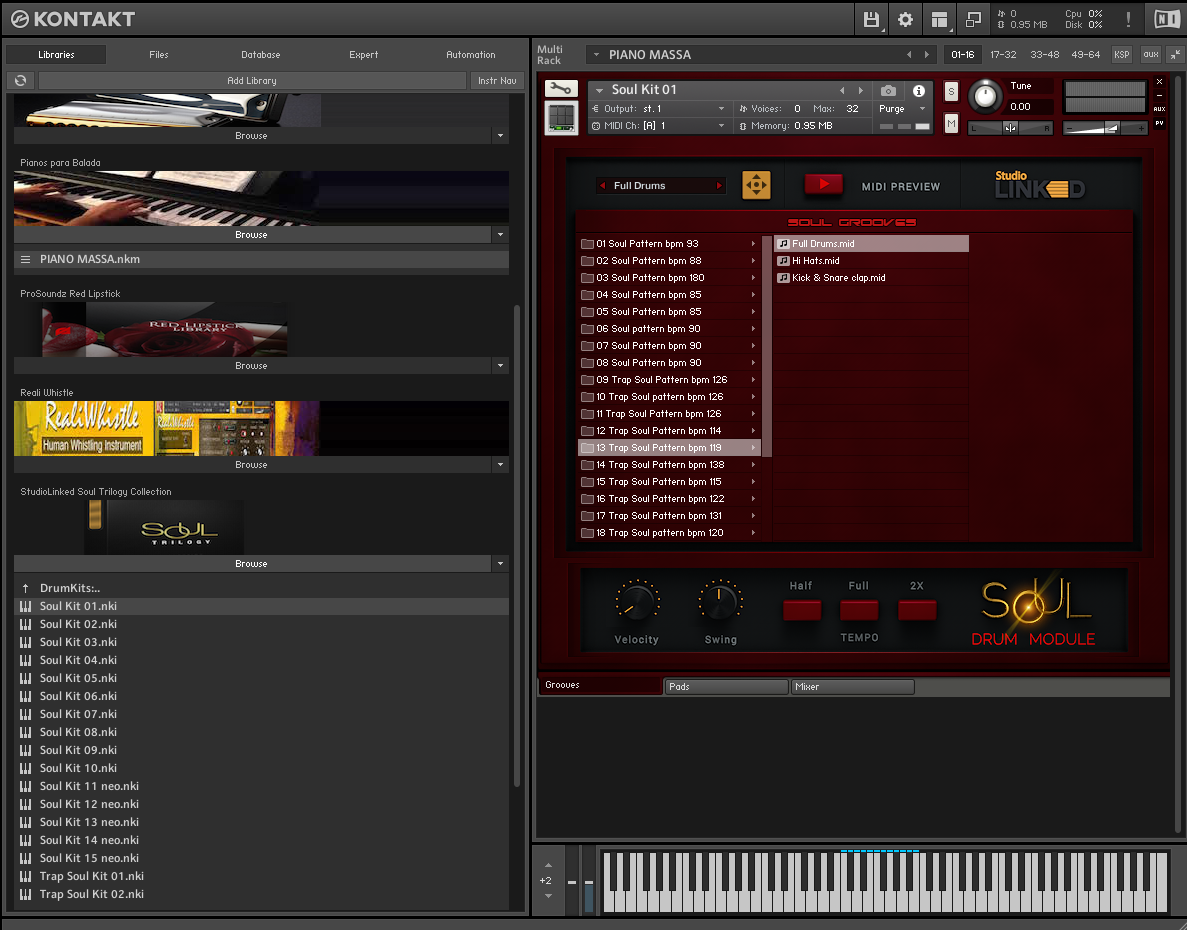1187x930 pixels.
Task: Select next groove type with right red arrow
Action: coord(719,185)
